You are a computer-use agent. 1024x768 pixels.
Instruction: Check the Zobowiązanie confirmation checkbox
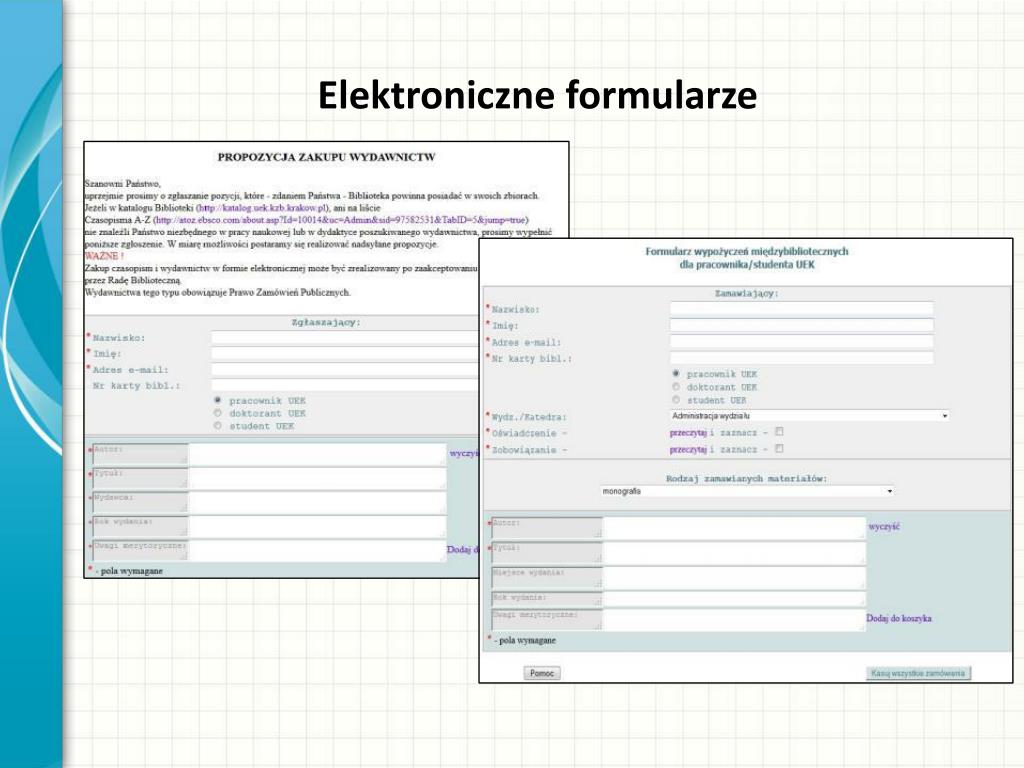[x=779, y=449]
